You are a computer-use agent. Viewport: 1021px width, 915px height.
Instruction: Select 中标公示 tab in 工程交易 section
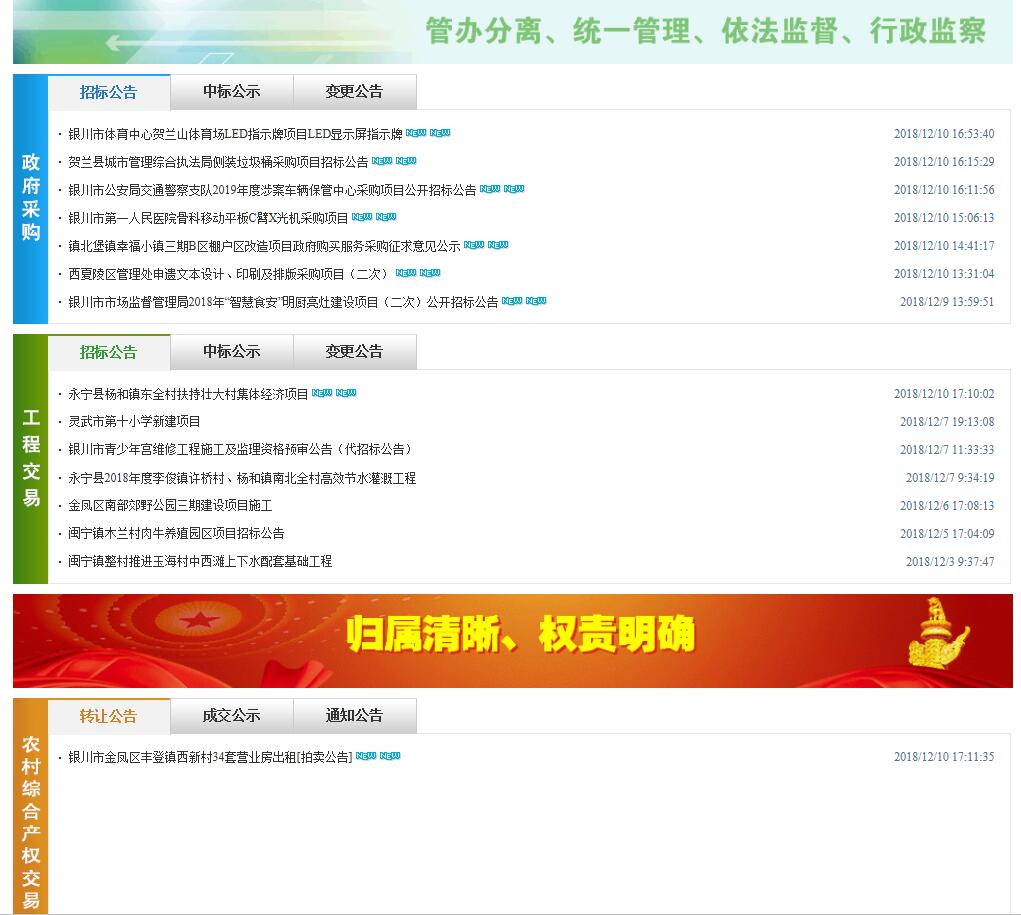tap(231, 352)
